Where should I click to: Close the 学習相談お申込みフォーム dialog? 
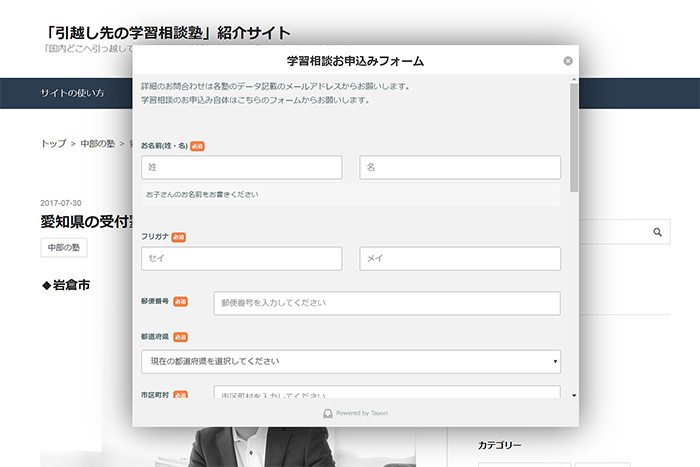click(568, 61)
